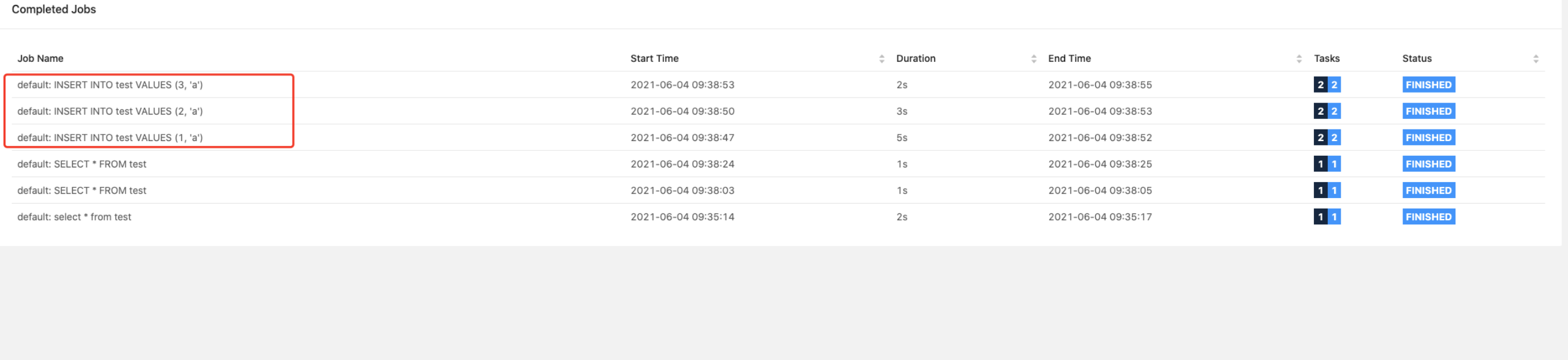Click the Tasks badge for 'select * from test'

coord(1327,216)
